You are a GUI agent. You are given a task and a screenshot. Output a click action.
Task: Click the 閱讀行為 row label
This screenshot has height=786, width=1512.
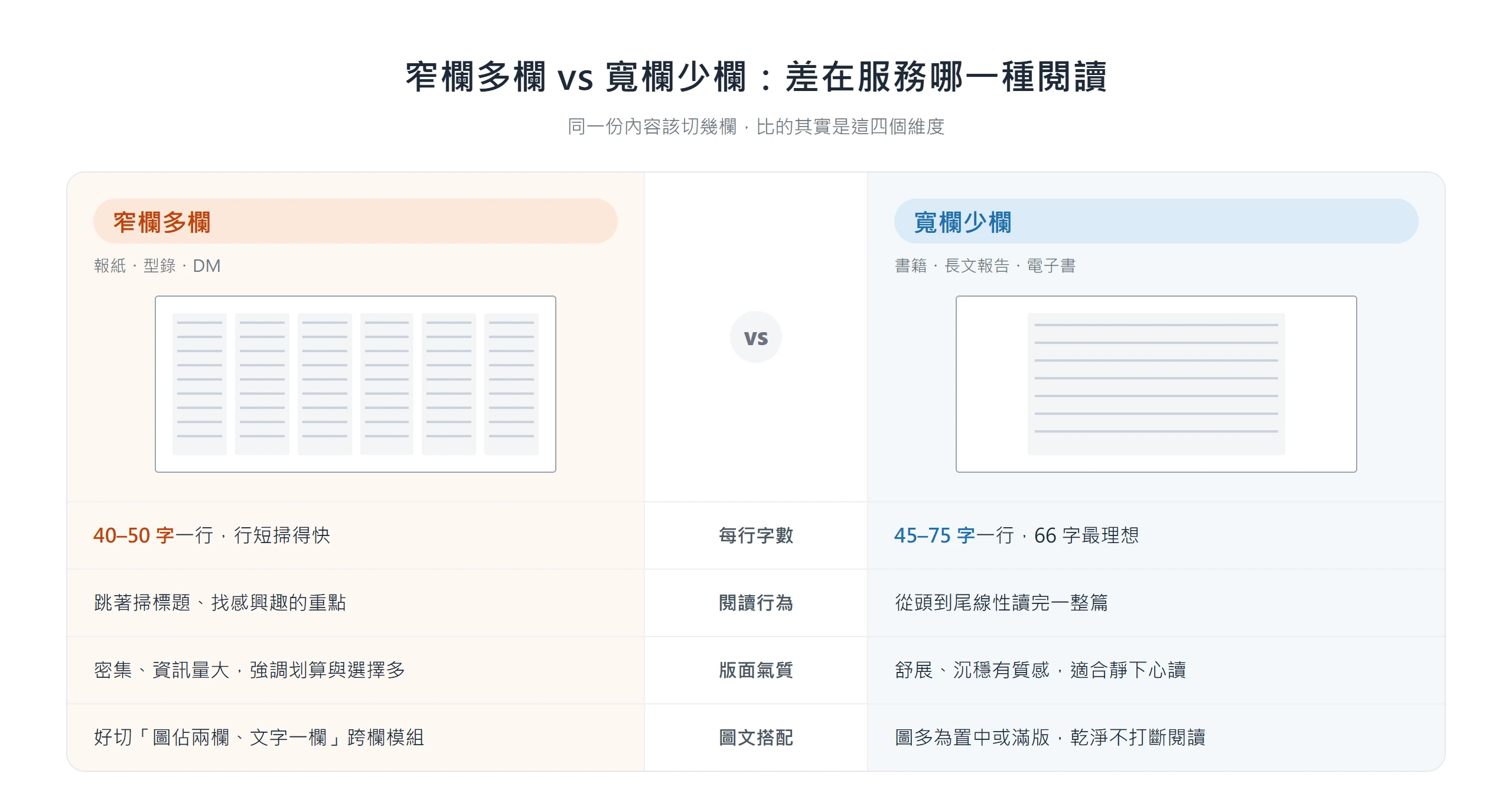(x=756, y=603)
